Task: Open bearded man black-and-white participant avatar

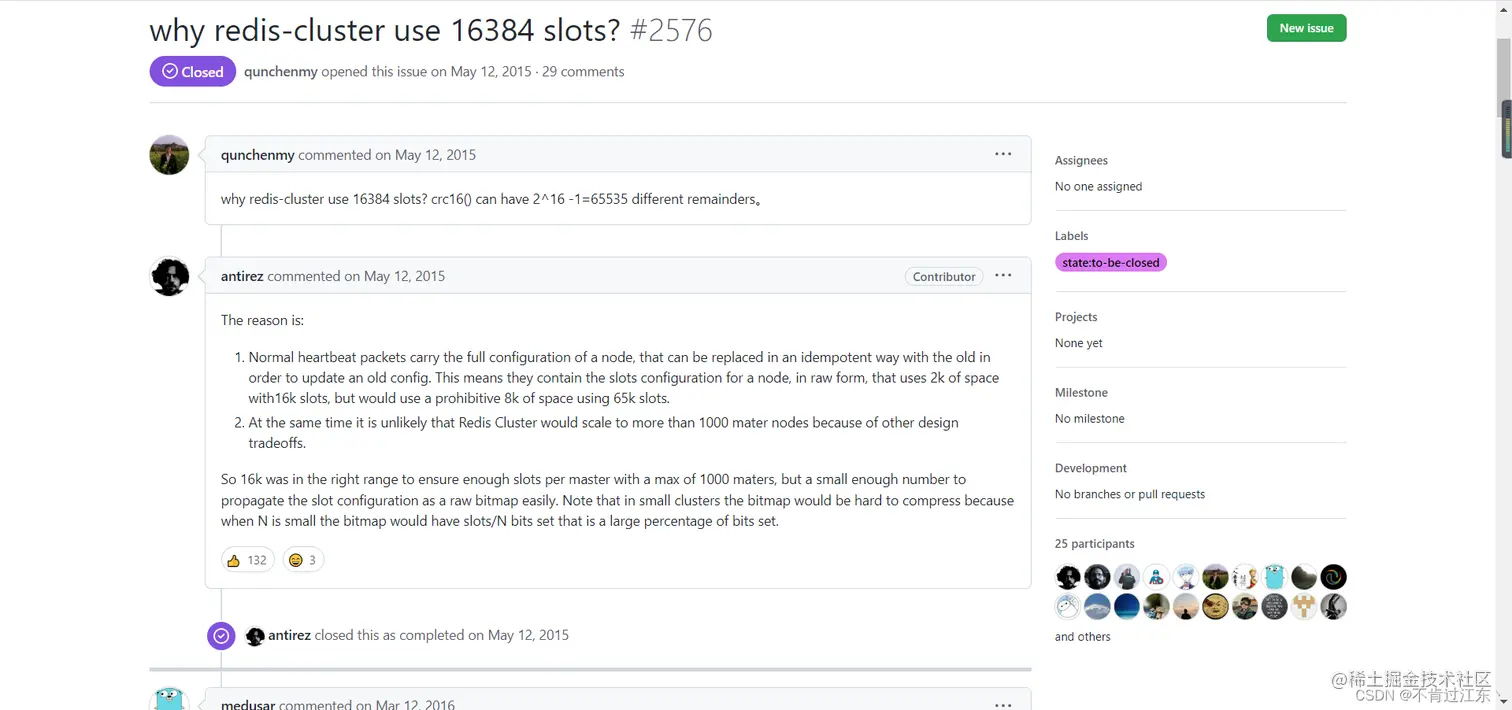Action: pos(1098,577)
